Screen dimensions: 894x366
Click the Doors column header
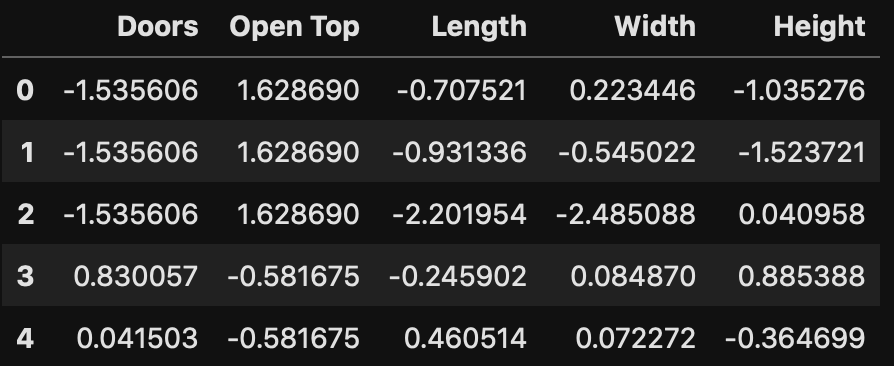point(158,26)
